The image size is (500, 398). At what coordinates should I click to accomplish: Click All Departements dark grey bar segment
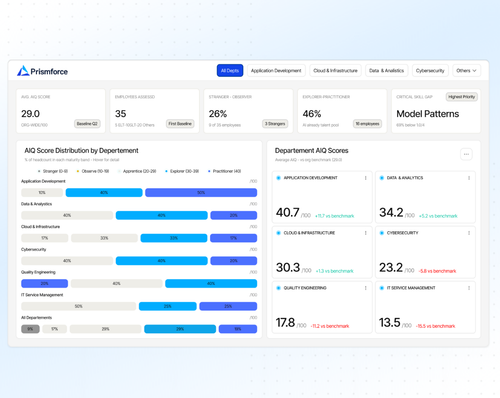30,329
